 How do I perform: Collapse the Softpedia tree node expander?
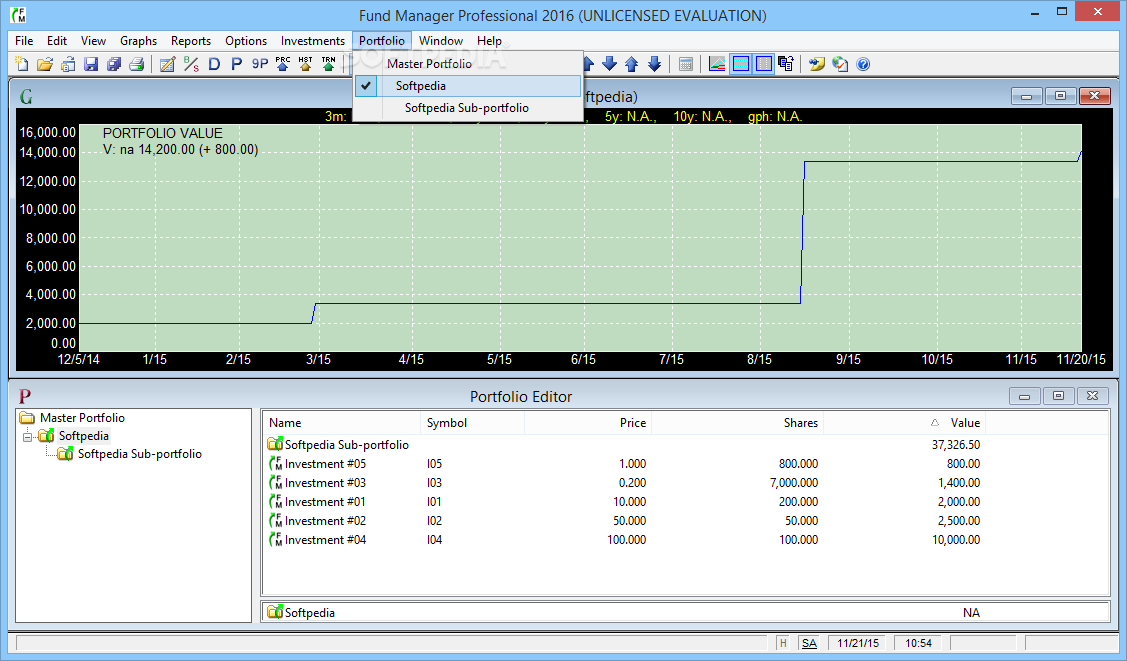click(27, 436)
